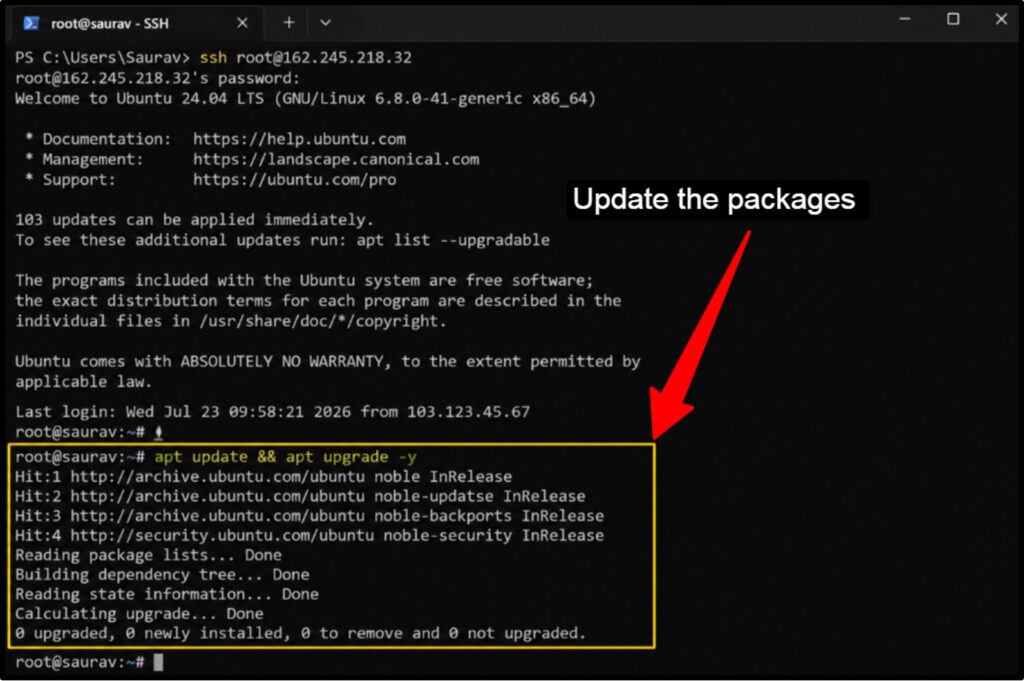Click the 'apt update && apt upgrade -y' command

coord(285,456)
